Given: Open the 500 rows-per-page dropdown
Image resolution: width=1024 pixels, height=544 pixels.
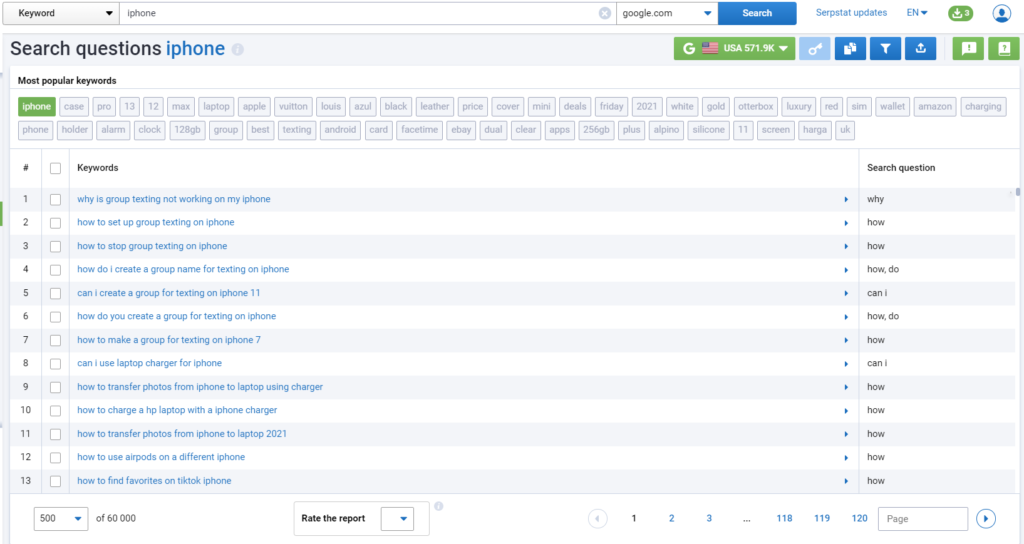Looking at the screenshot, I should pos(61,519).
